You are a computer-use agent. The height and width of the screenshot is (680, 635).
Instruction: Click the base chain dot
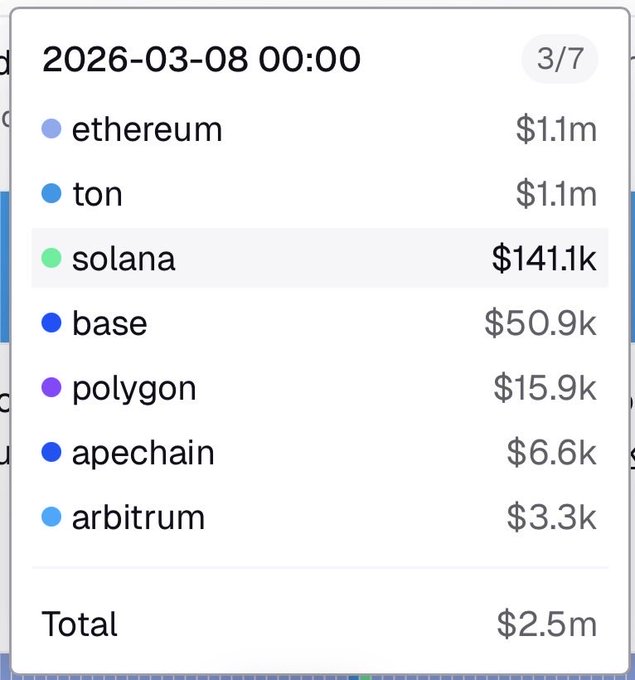click(x=52, y=323)
